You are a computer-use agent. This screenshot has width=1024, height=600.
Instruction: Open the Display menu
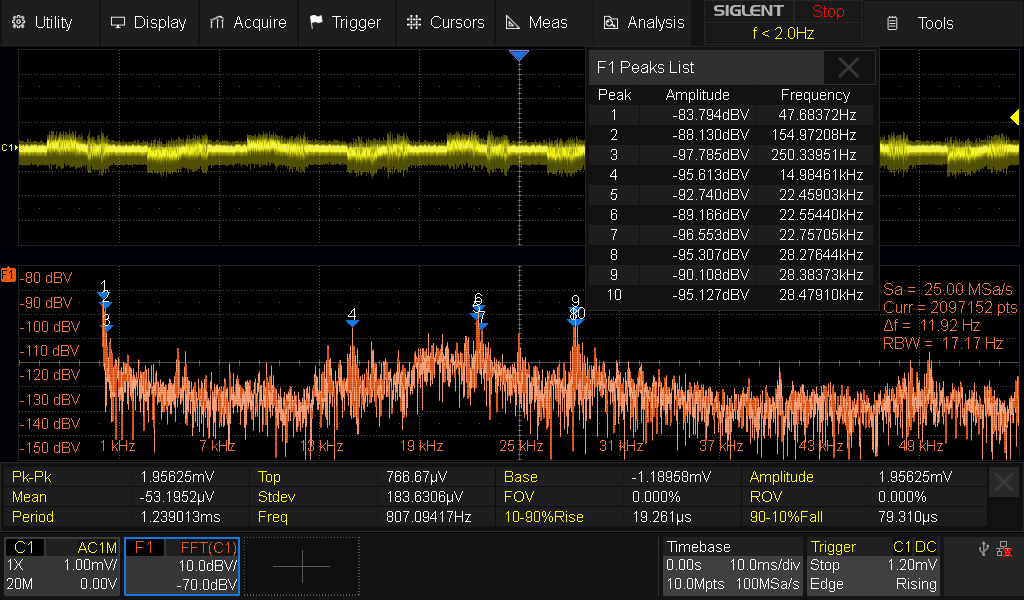[148, 22]
